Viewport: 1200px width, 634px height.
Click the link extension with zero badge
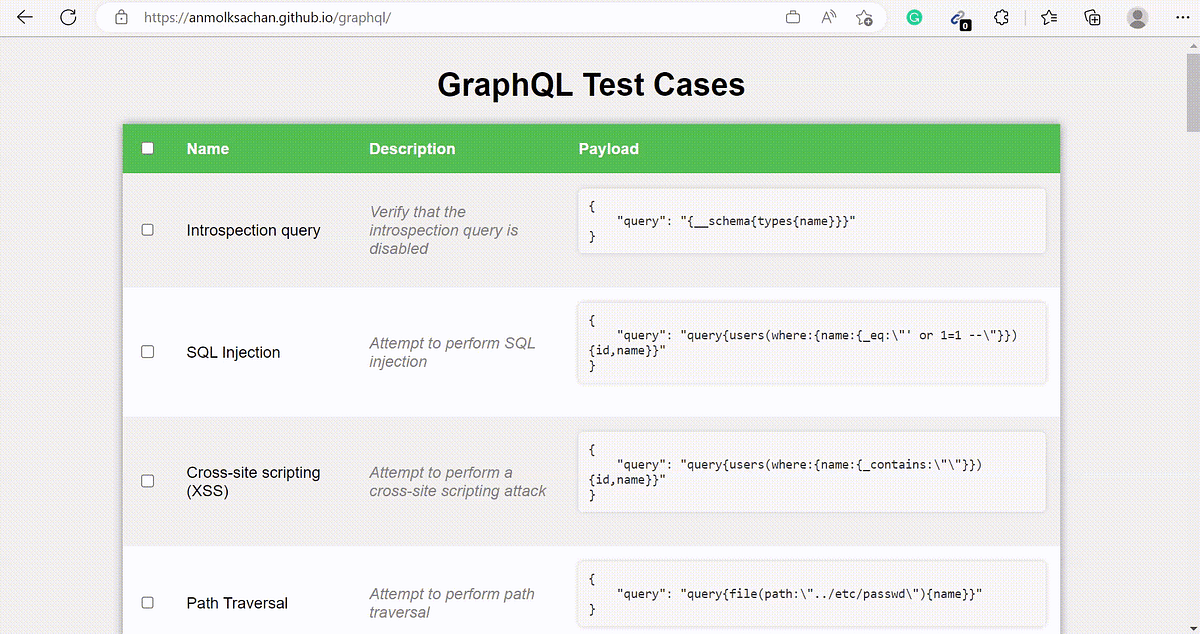coord(959,18)
